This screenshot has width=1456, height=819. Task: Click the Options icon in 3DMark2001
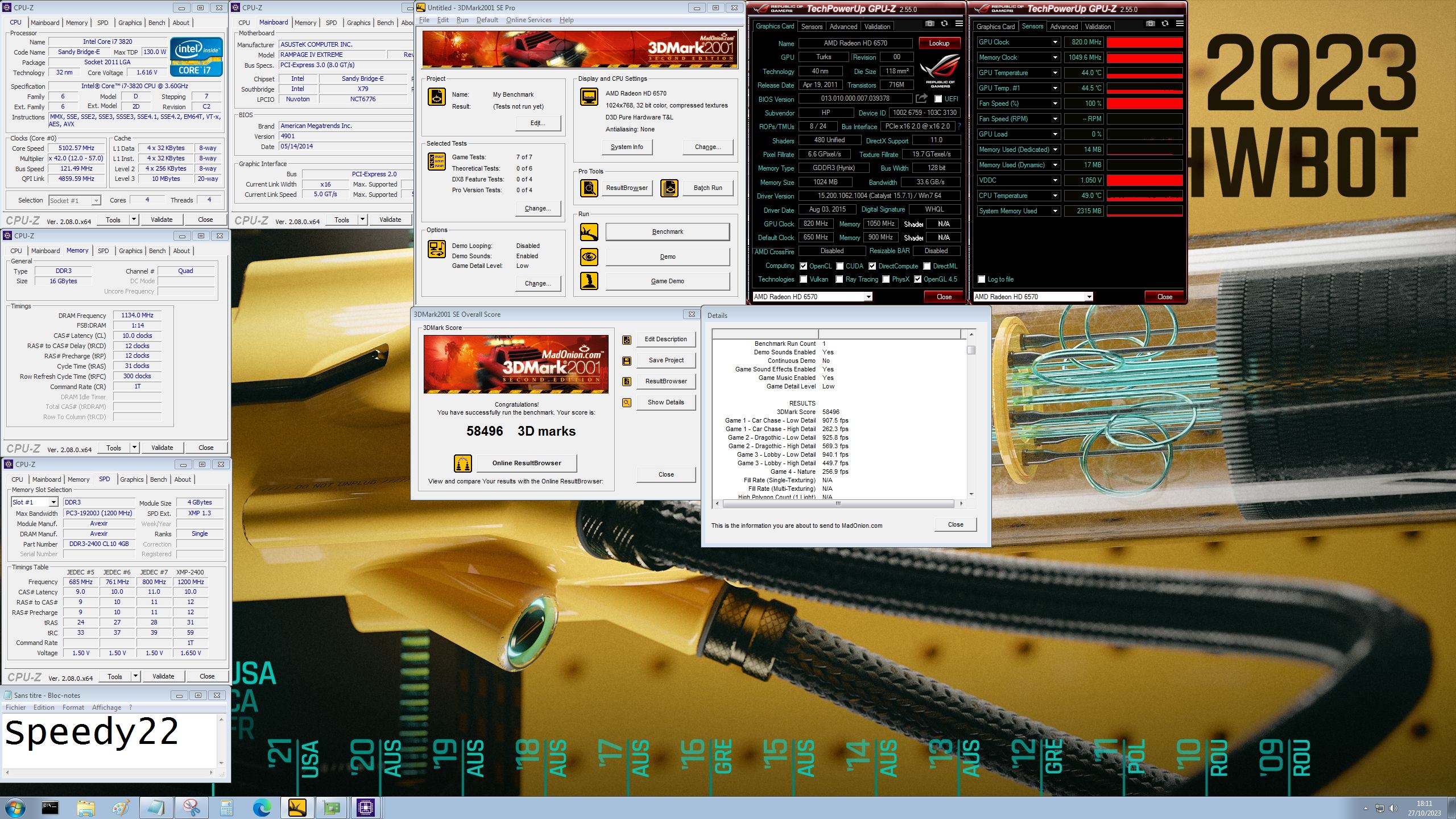click(436, 249)
